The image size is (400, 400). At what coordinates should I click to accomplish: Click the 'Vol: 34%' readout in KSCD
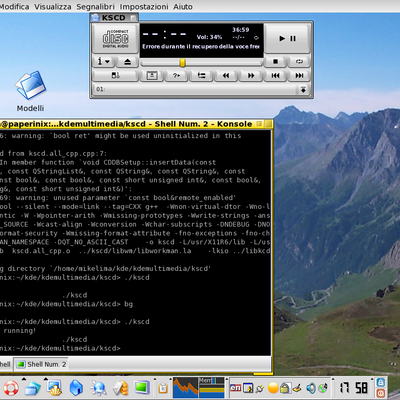[x=209, y=37]
